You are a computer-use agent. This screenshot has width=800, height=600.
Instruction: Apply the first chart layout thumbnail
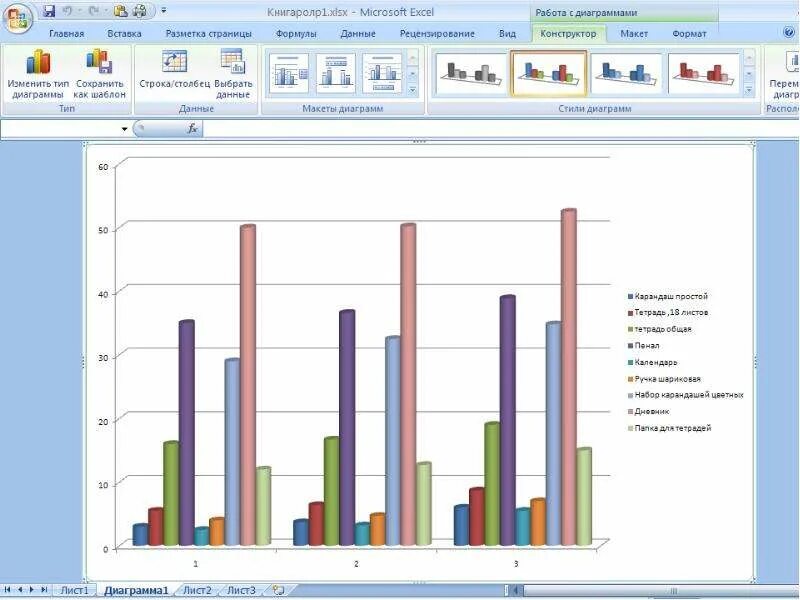coord(289,73)
